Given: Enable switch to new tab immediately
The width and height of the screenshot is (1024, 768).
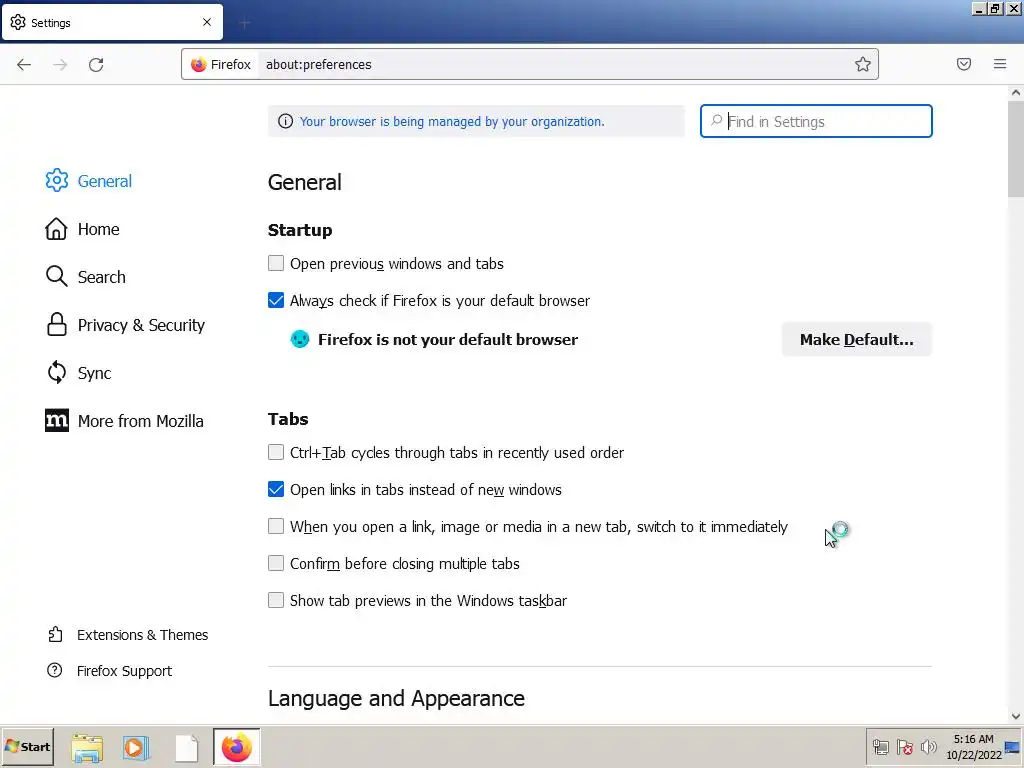Looking at the screenshot, I should 276,526.
